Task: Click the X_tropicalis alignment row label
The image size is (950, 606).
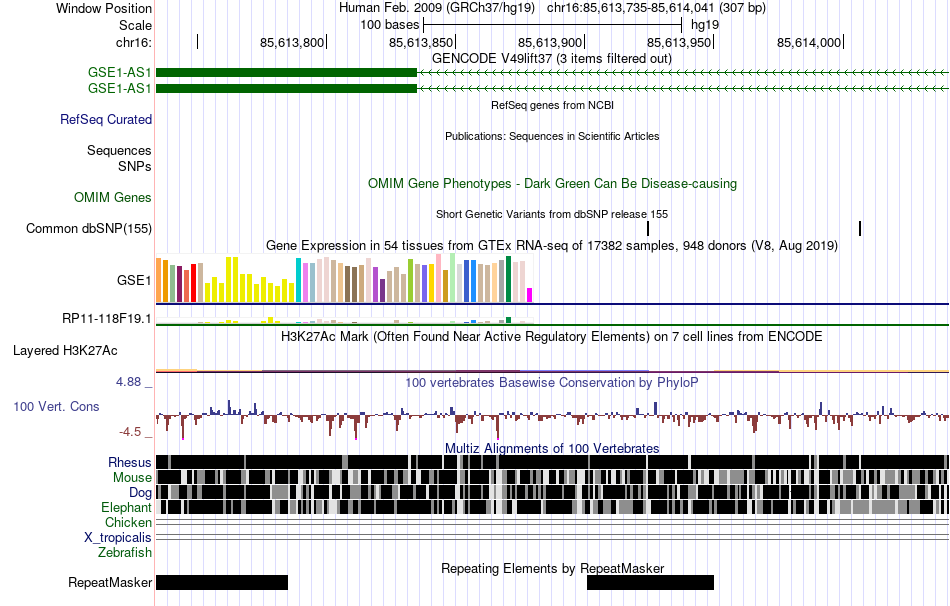Action: (x=118, y=538)
